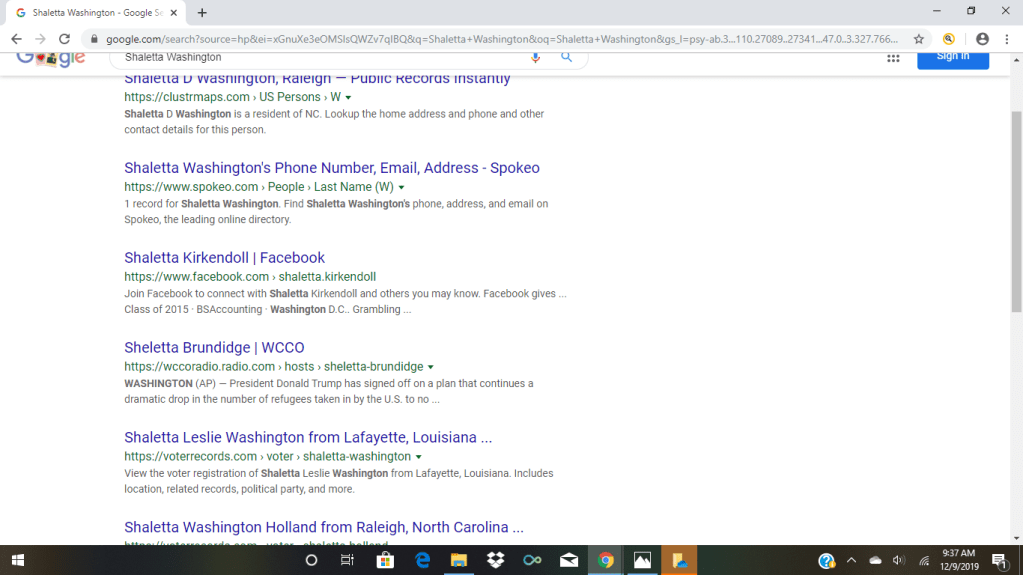Open Sheletta Brundidge WCCO result

(x=214, y=348)
